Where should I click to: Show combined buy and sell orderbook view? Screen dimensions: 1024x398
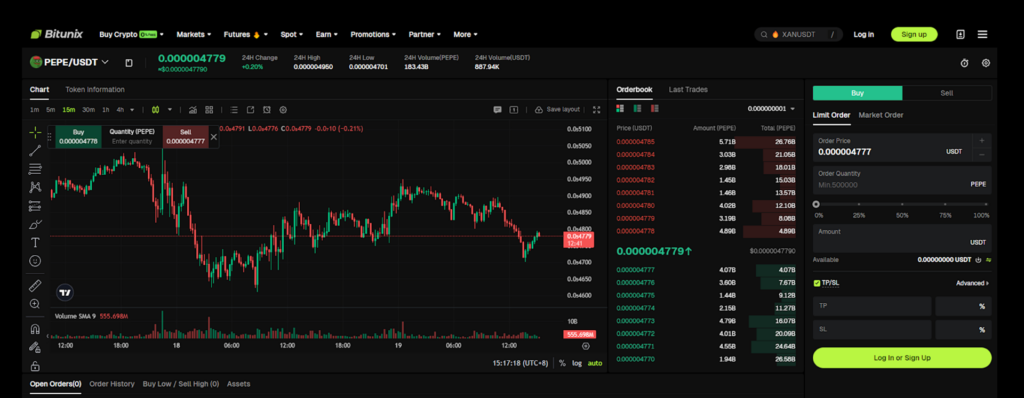[620, 108]
